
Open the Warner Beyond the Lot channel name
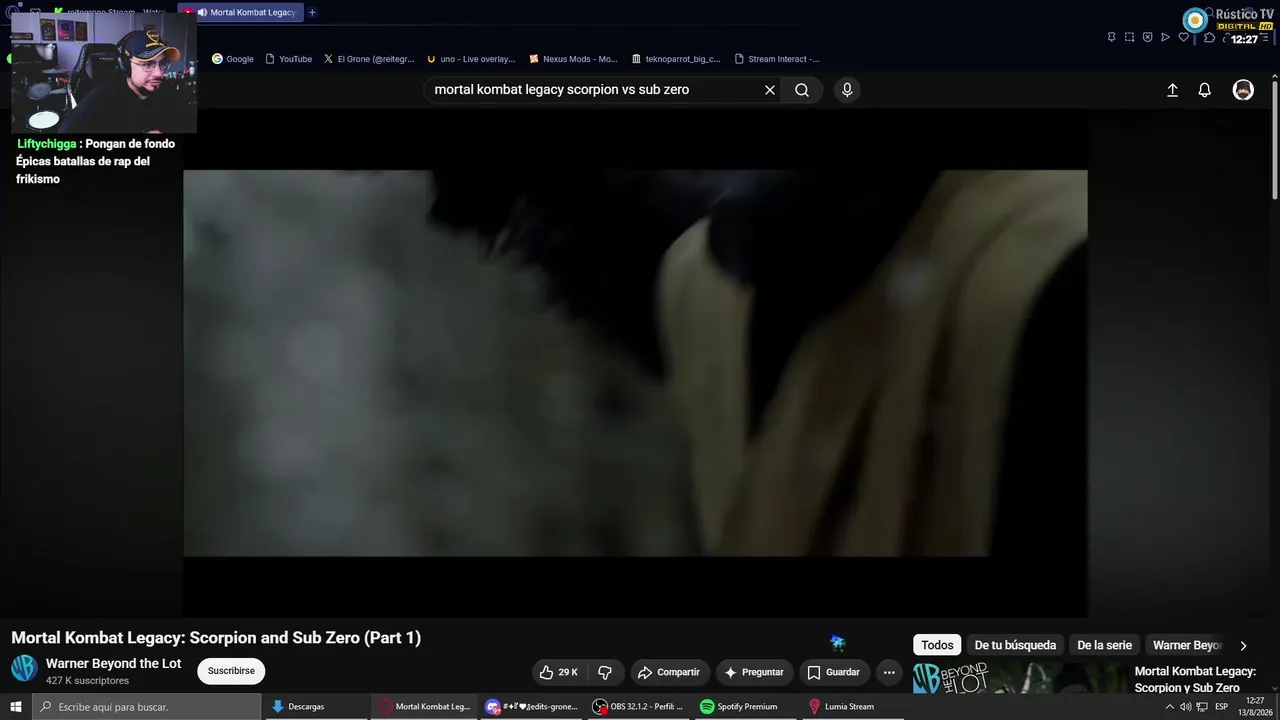114,664
